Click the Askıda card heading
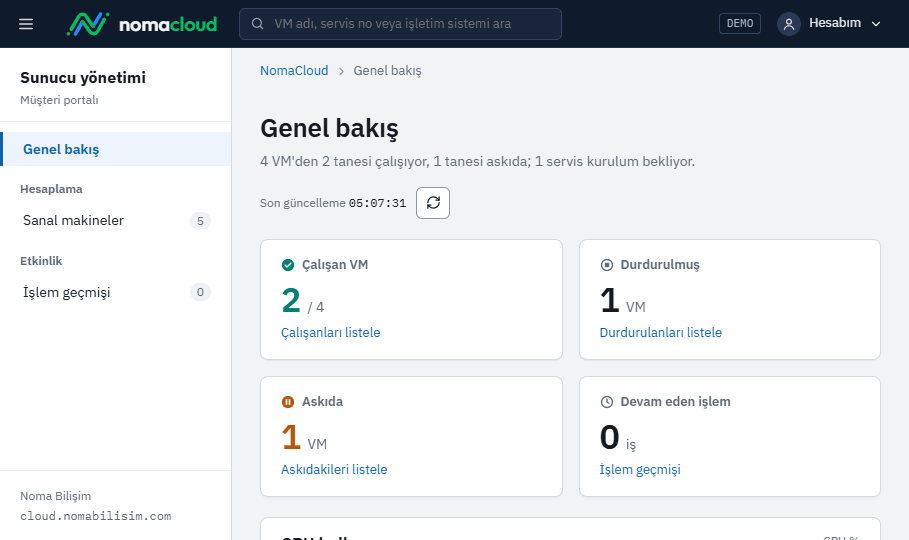909x540 pixels. click(x=322, y=401)
